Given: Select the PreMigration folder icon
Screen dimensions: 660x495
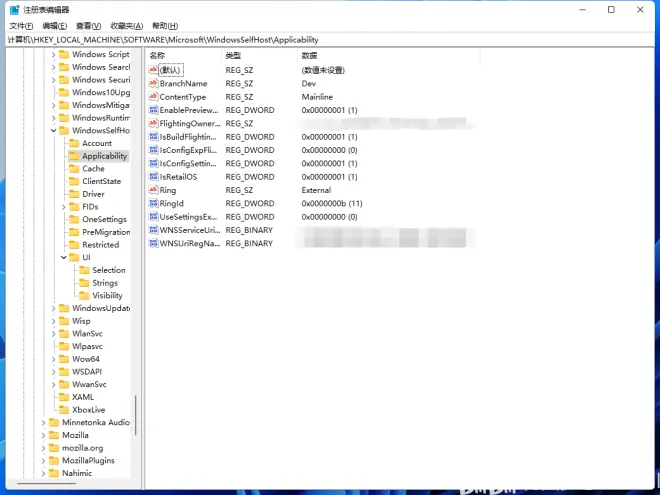Looking at the screenshot, I should point(74,232).
